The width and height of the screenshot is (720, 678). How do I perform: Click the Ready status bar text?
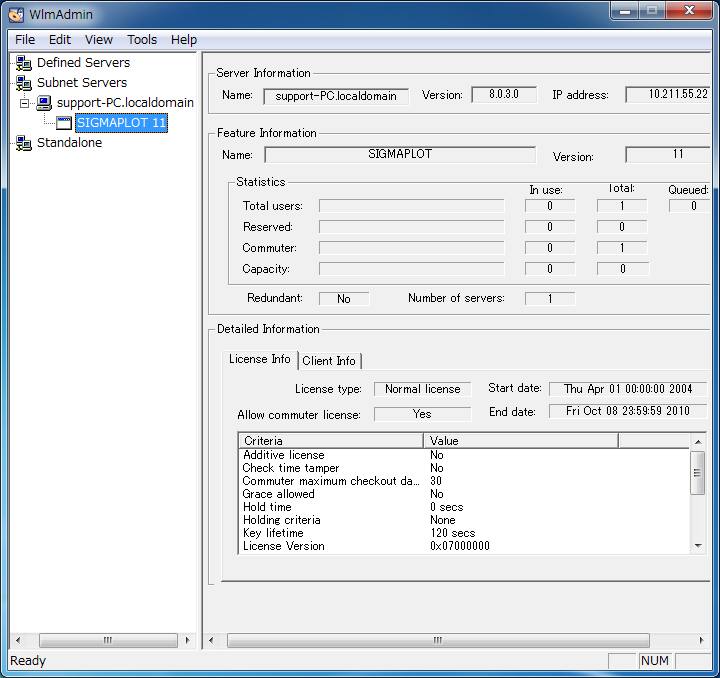[28, 661]
